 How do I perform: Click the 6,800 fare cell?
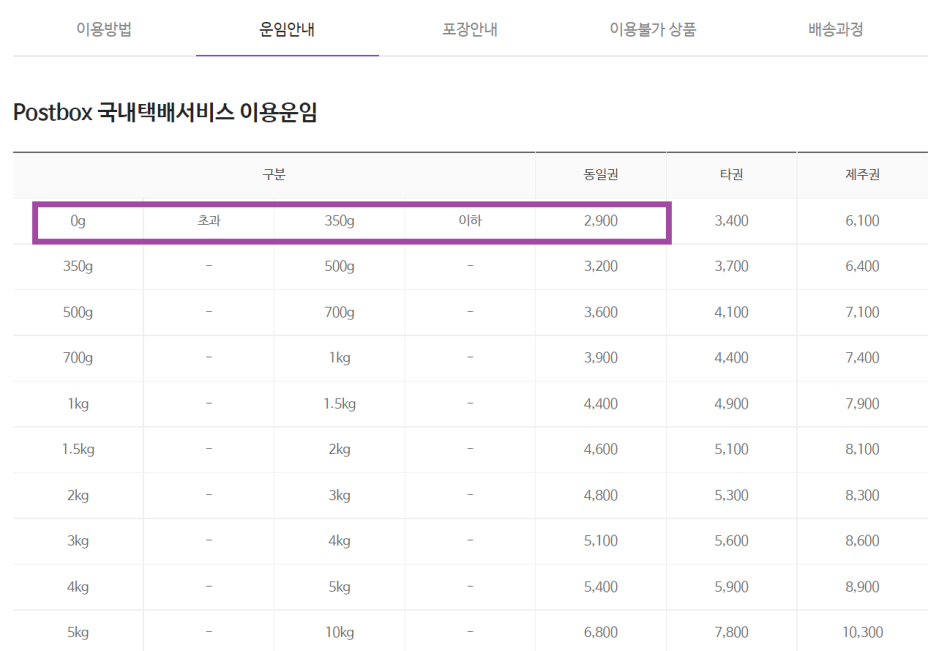click(x=601, y=632)
